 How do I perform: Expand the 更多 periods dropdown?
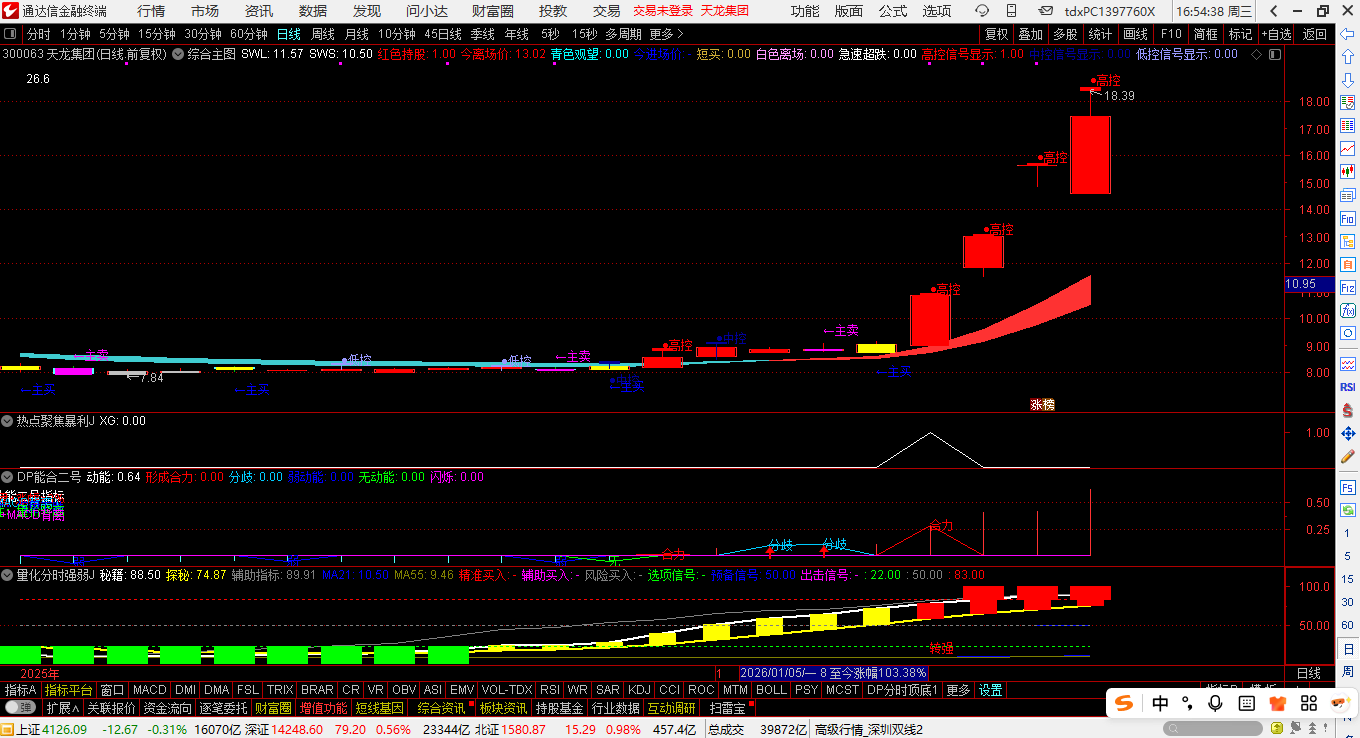click(667, 34)
